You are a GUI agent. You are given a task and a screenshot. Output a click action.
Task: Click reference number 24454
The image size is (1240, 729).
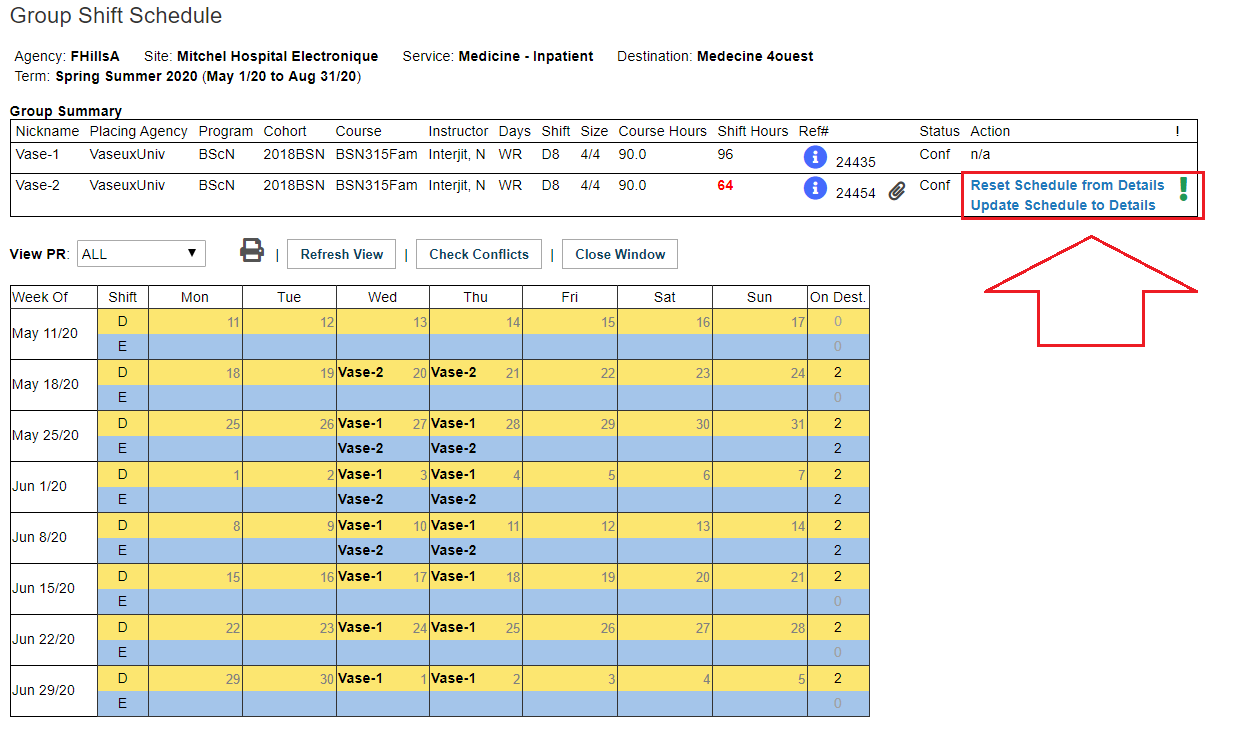(856, 192)
